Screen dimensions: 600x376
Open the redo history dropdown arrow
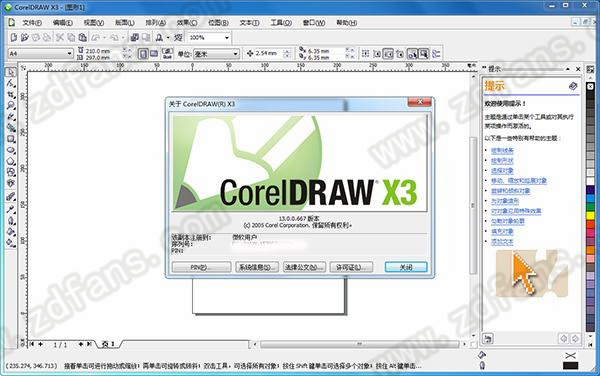123,37
